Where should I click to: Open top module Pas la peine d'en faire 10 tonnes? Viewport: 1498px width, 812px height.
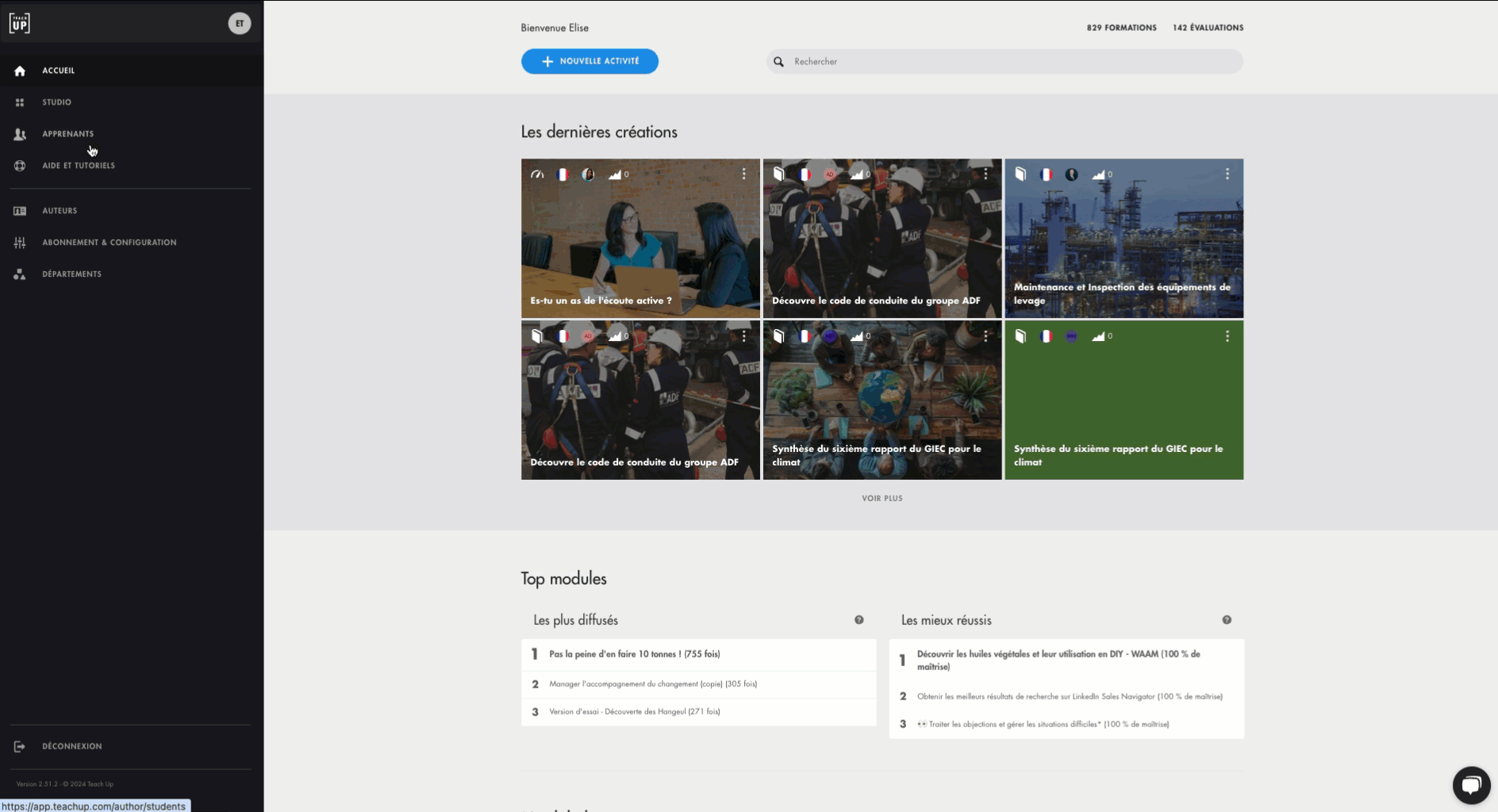coord(634,654)
